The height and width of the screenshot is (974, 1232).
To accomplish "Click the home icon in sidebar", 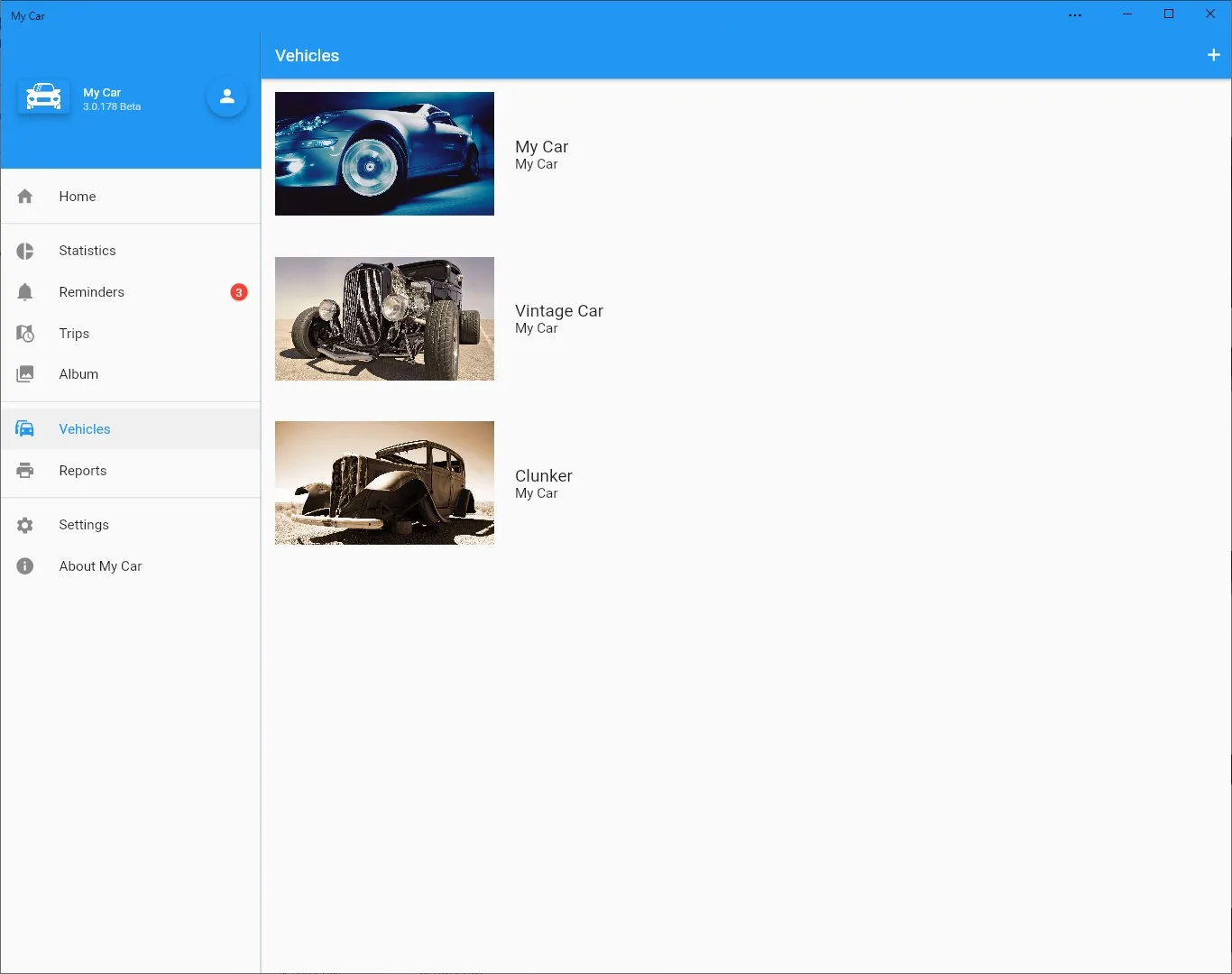I will pyautogui.click(x=25, y=197).
